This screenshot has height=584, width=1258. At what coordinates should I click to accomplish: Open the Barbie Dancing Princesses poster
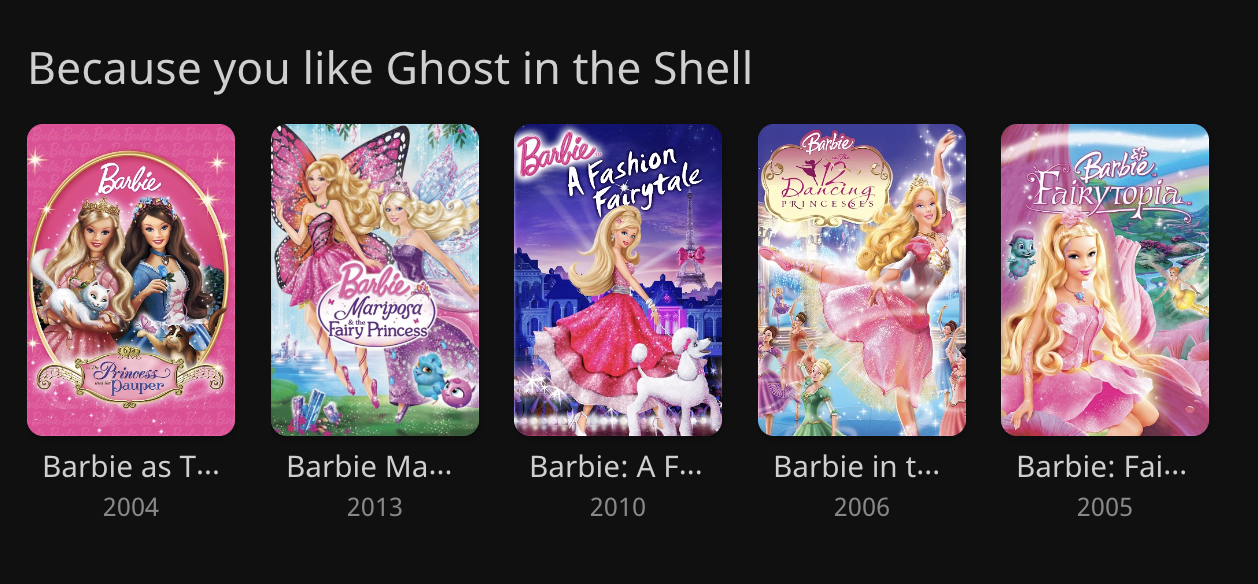[x=862, y=280]
